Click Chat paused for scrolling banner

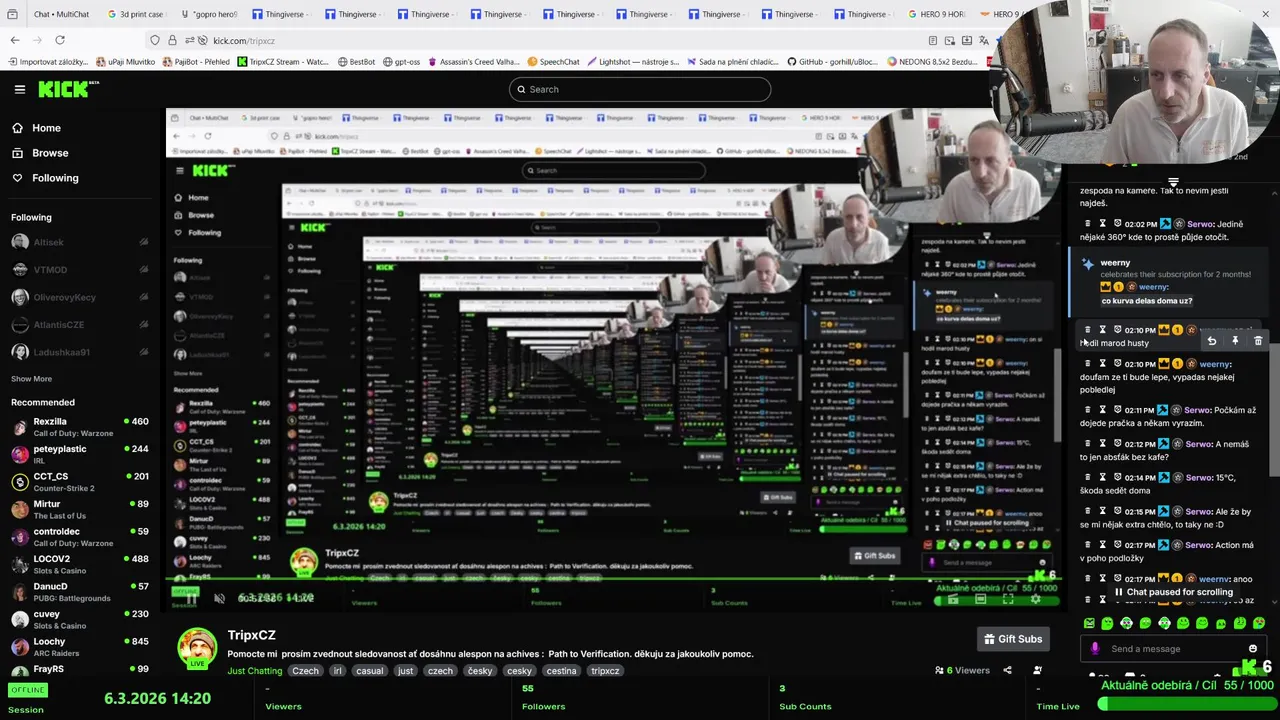(x=1173, y=592)
